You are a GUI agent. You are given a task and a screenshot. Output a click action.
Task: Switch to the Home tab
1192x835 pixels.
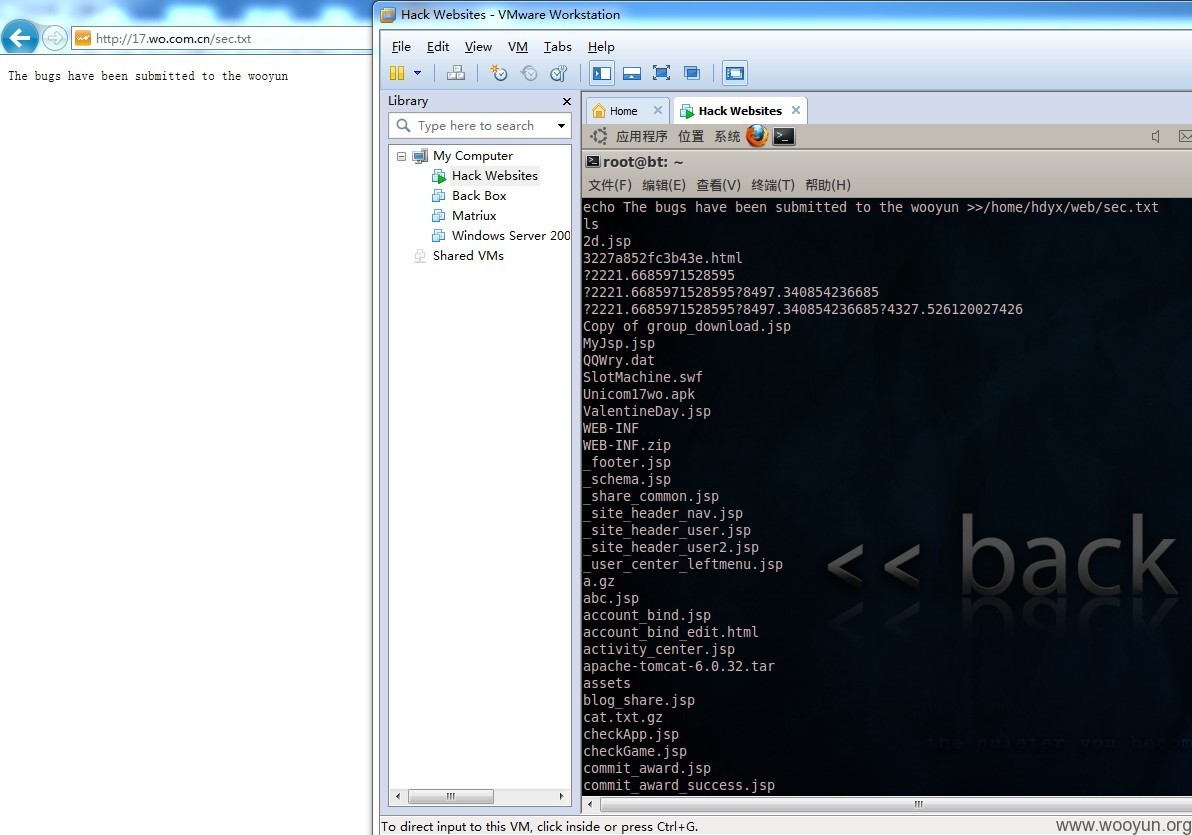pos(623,111)
